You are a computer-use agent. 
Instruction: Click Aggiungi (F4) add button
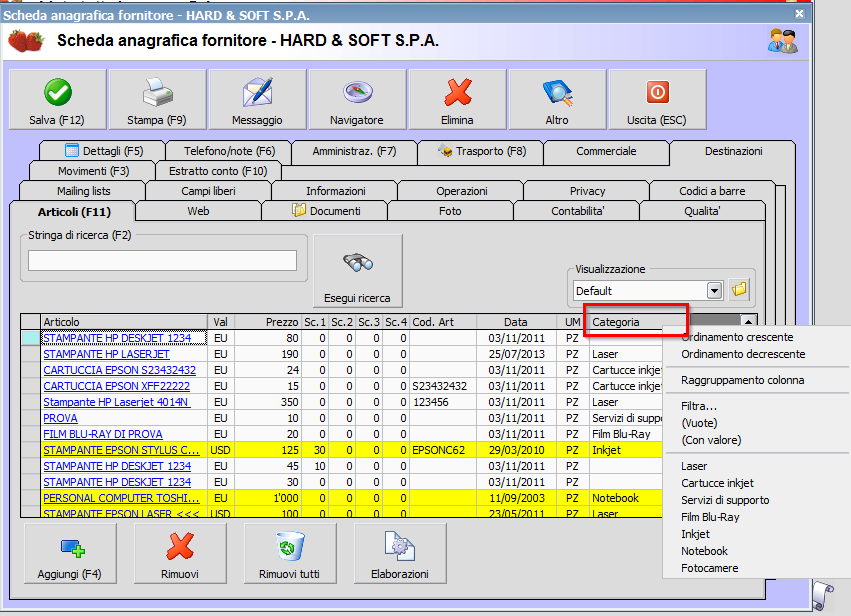click(70, 554)
